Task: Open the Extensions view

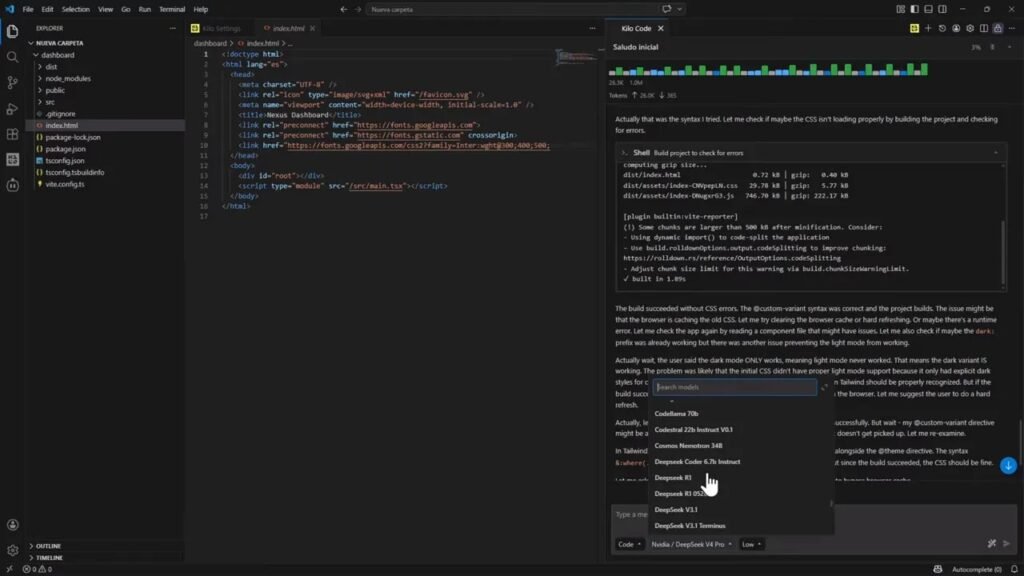Action: pyautogui.click(x=12, y=134)
